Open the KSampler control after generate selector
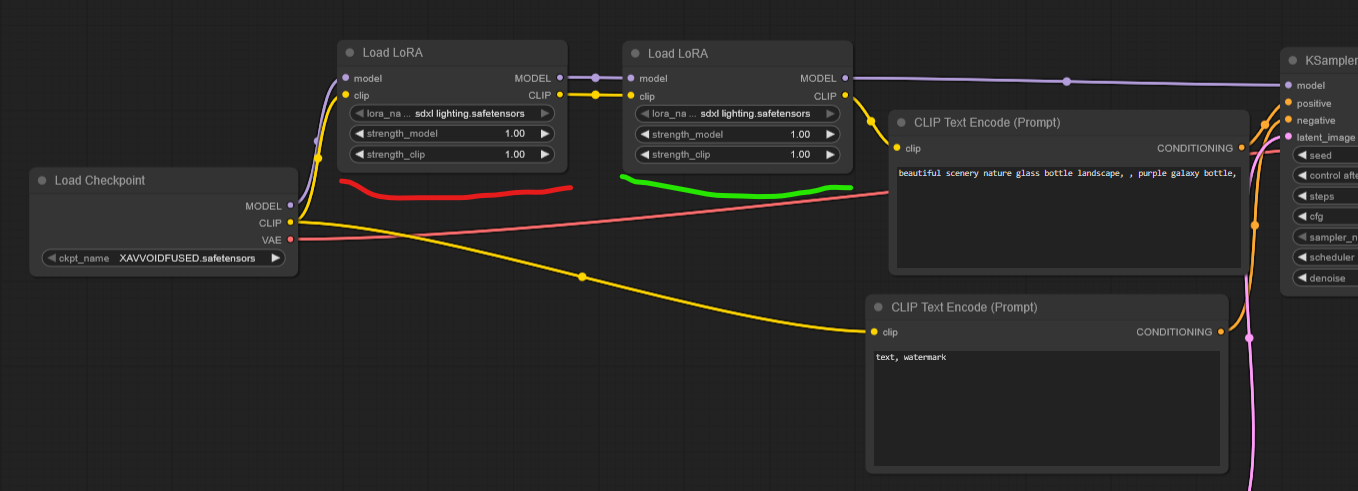Viewport: 1358px width, 491px height. [1326, 175]
